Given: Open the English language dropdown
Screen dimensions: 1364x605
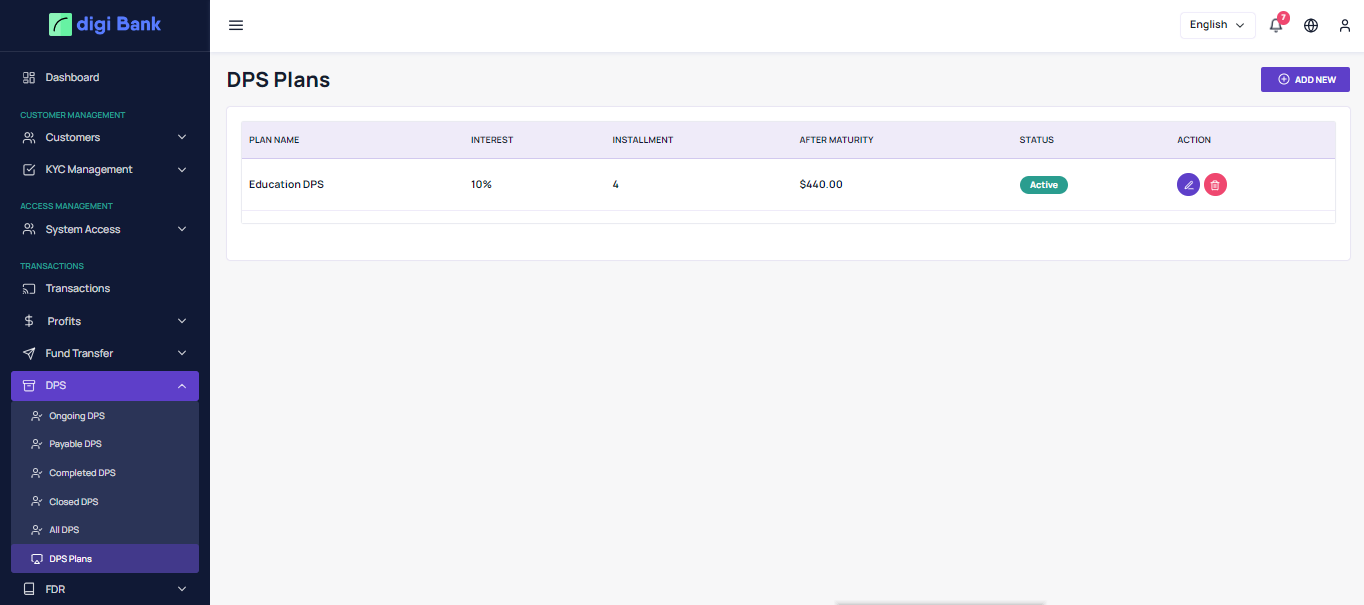Looking at the screenshot, I should click(x=1217, y=25).
